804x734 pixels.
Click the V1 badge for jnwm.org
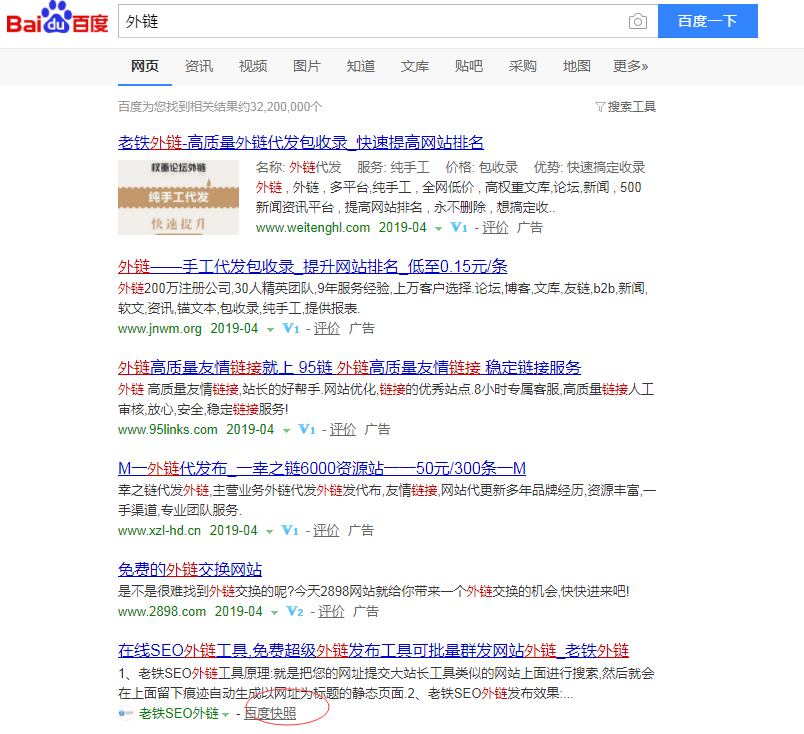pos(291,328)
